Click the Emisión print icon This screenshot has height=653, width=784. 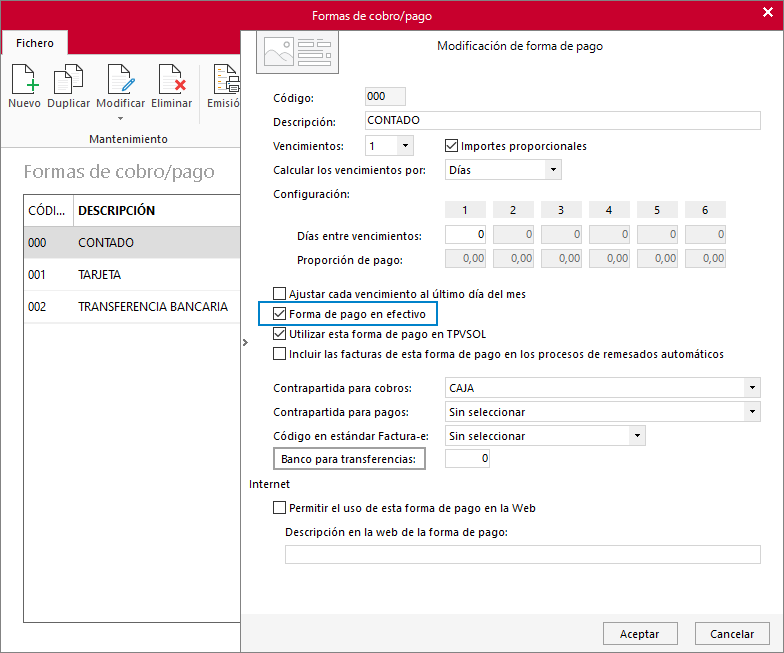226,79
